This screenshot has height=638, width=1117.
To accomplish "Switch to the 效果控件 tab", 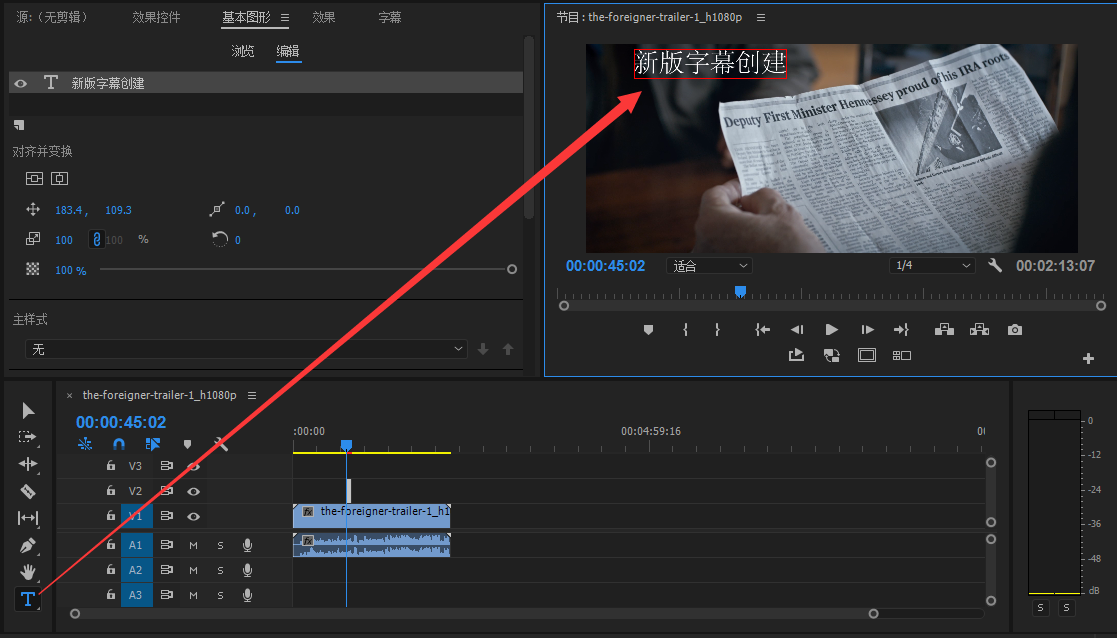I will click(x=156, y=17).
